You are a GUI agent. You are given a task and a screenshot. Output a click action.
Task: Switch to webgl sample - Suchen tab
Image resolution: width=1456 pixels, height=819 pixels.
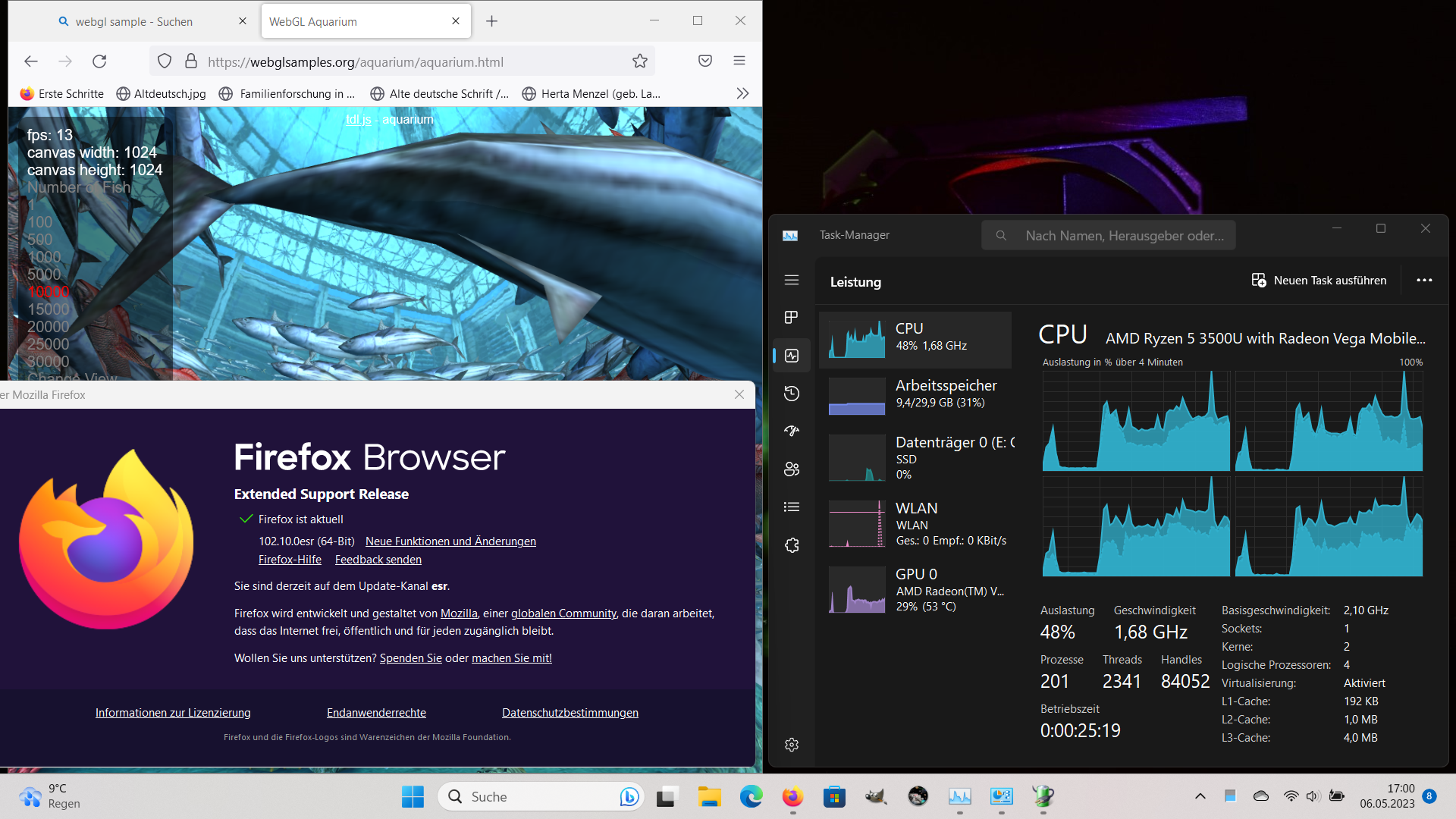coord(151,21)
